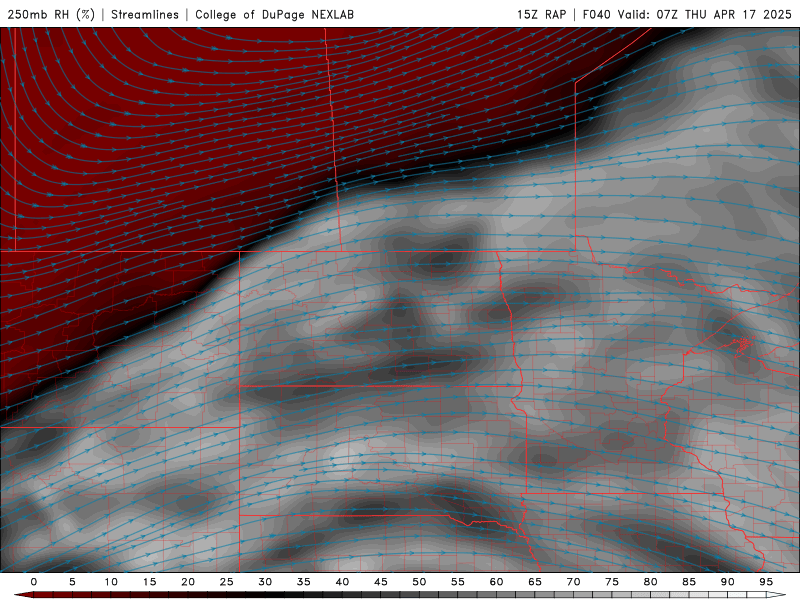
Task: Click the "25" label on the color scale
Action: [227, 582]
